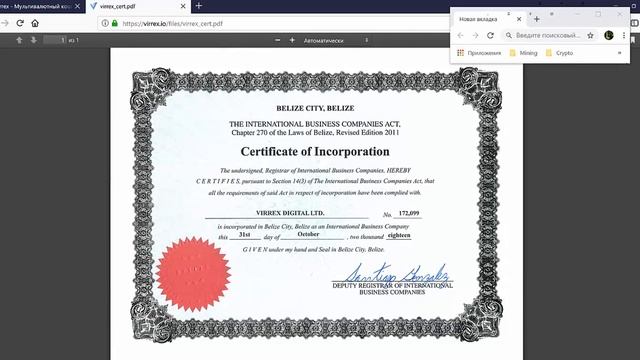The image size is (640, 360).
Task: Click the green padlock security icon
Action: [x=115, y=23]
